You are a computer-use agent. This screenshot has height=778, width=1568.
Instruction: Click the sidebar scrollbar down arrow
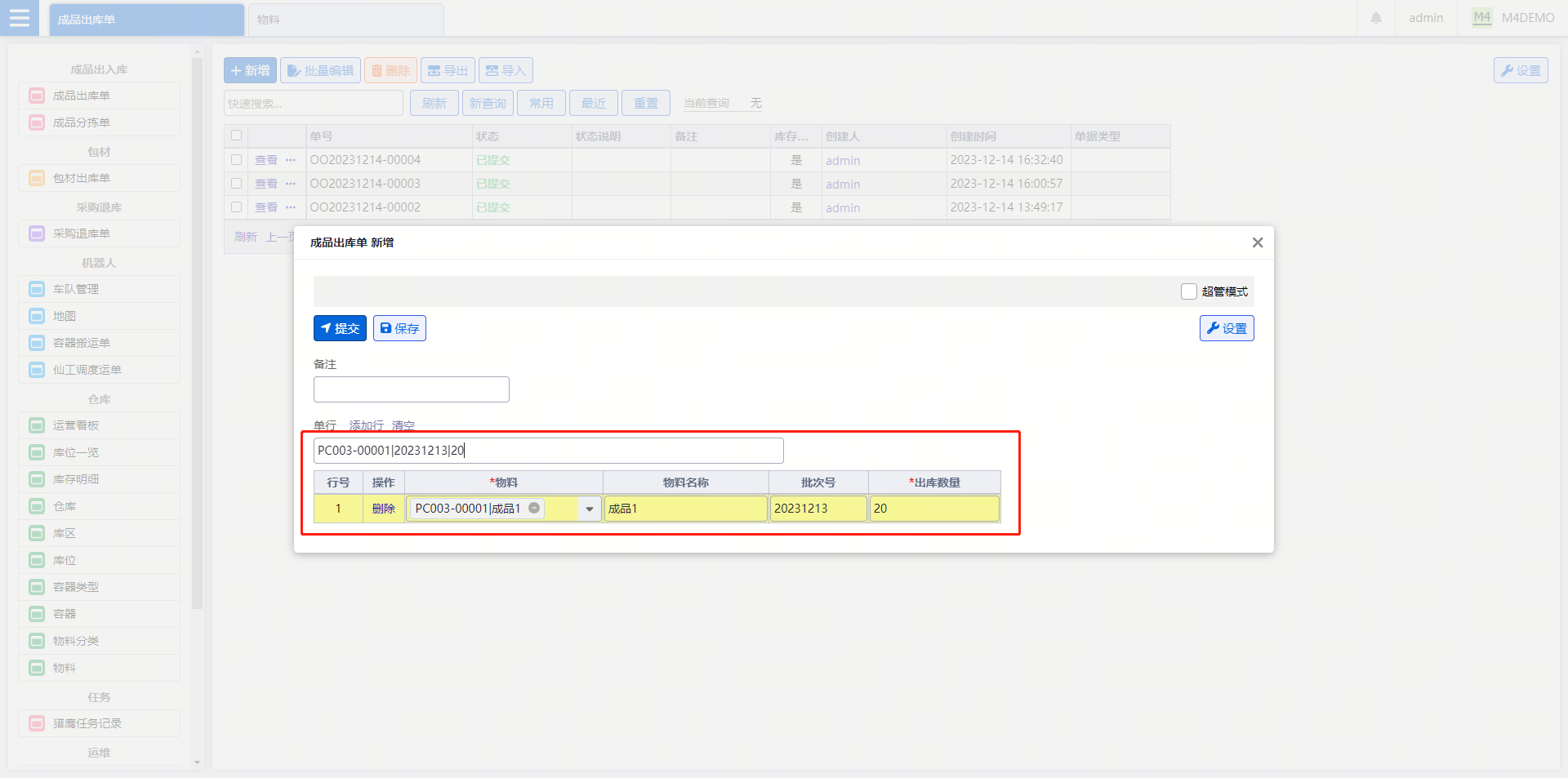tap(197, 762)
